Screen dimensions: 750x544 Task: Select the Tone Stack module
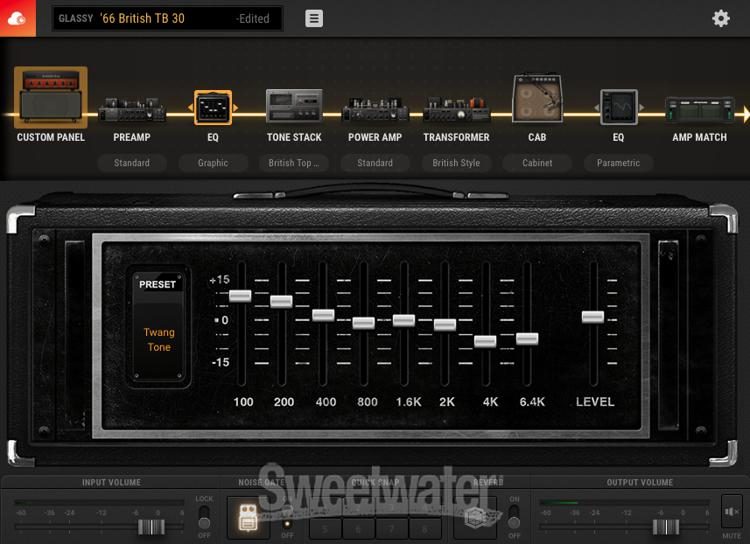click(x=294, y=106)
